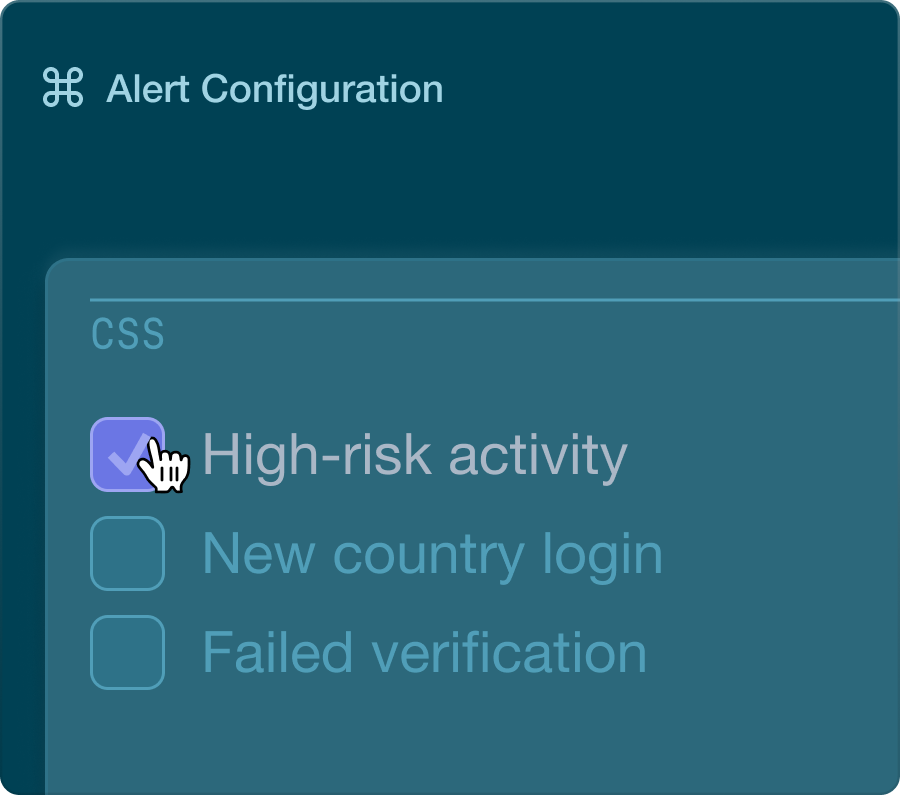
Task: Click the command symbol icon in header
Action: click(x=63, y=88)
